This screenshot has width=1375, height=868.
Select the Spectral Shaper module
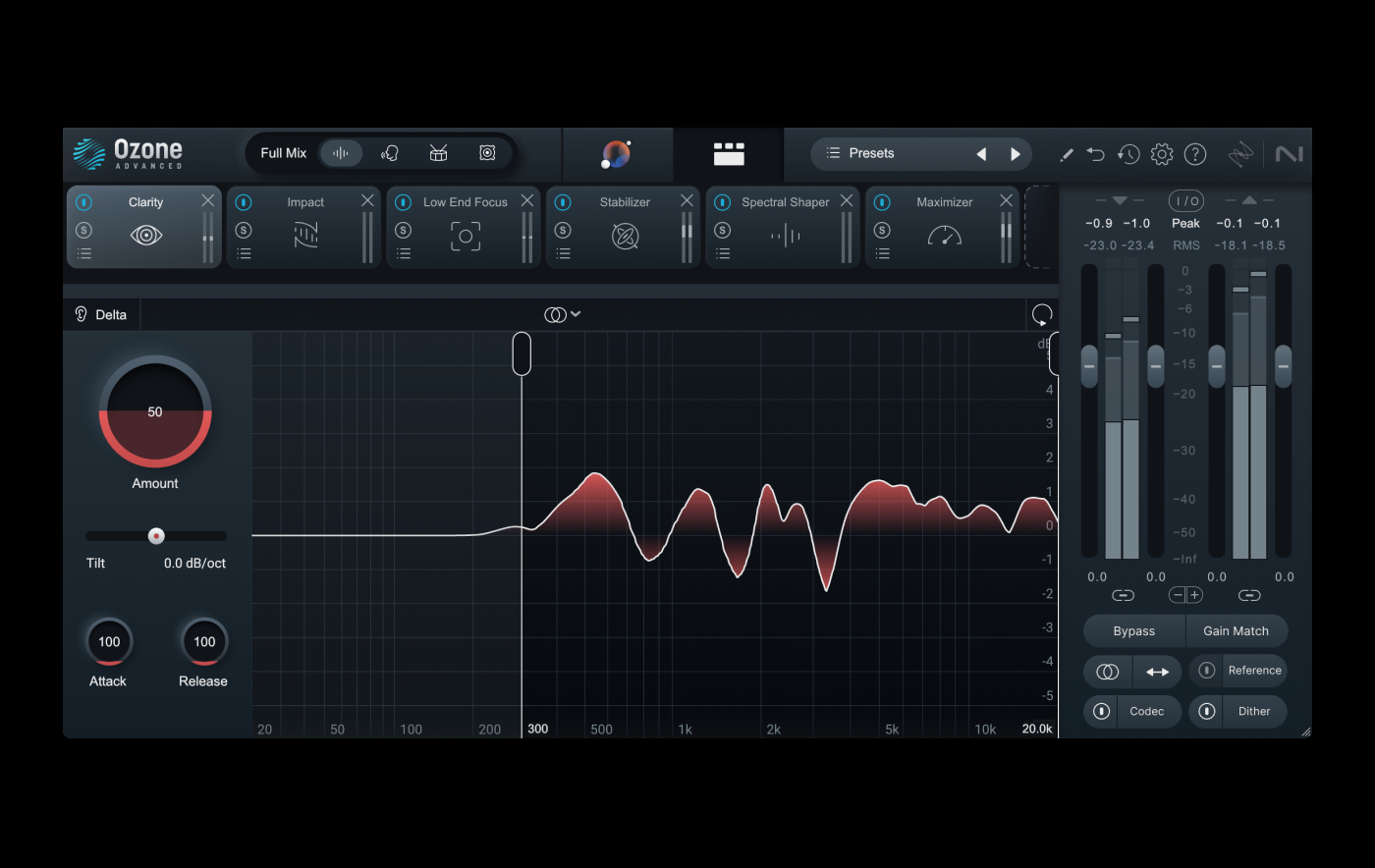click(783, 227)
